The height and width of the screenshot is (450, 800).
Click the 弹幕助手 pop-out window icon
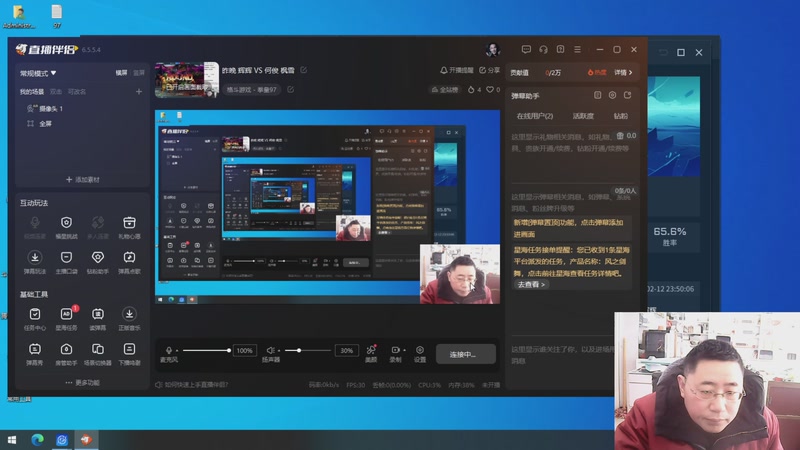point(628,95)
